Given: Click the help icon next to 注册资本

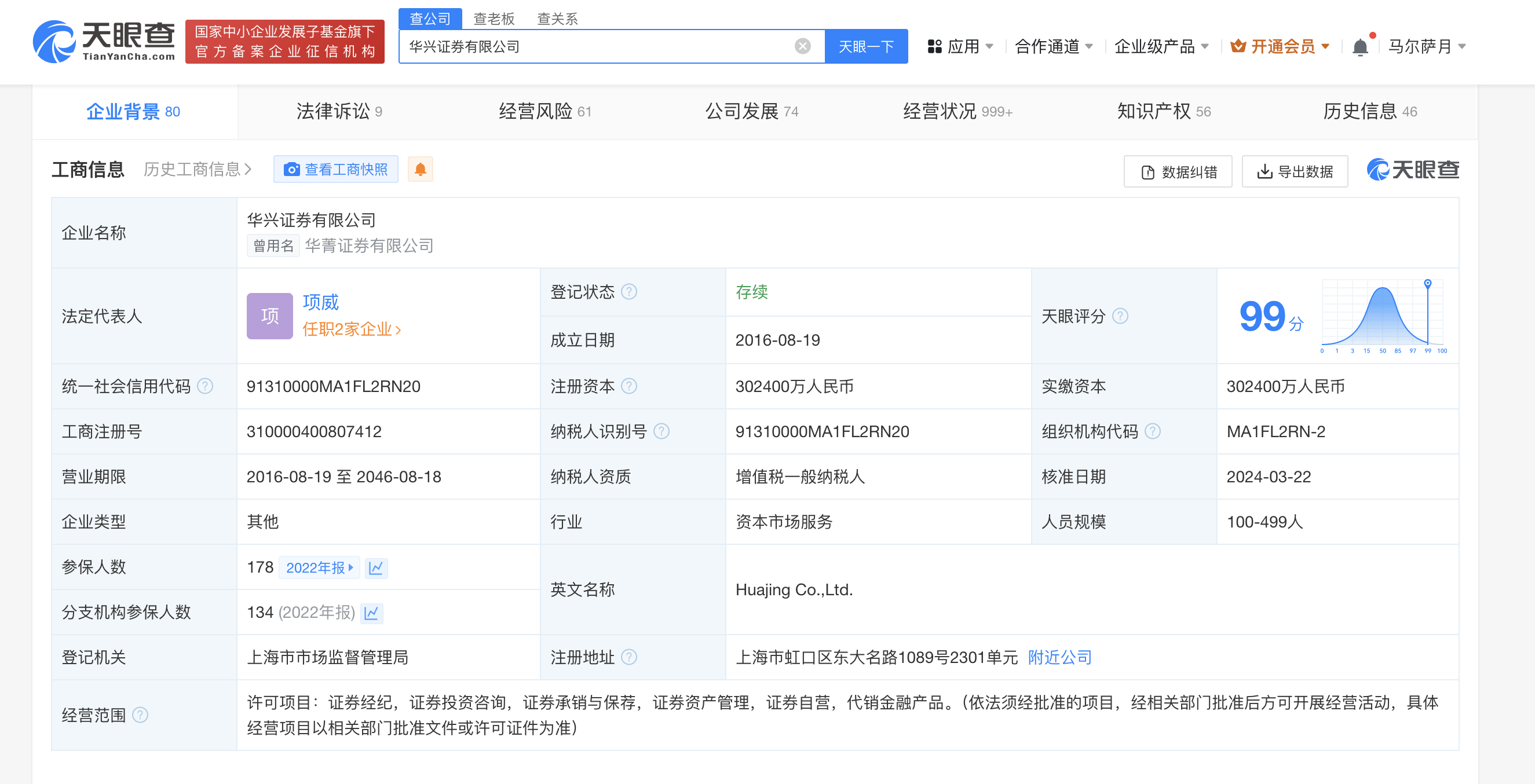Looking at the screenshot, I should (x=630, y=386).
